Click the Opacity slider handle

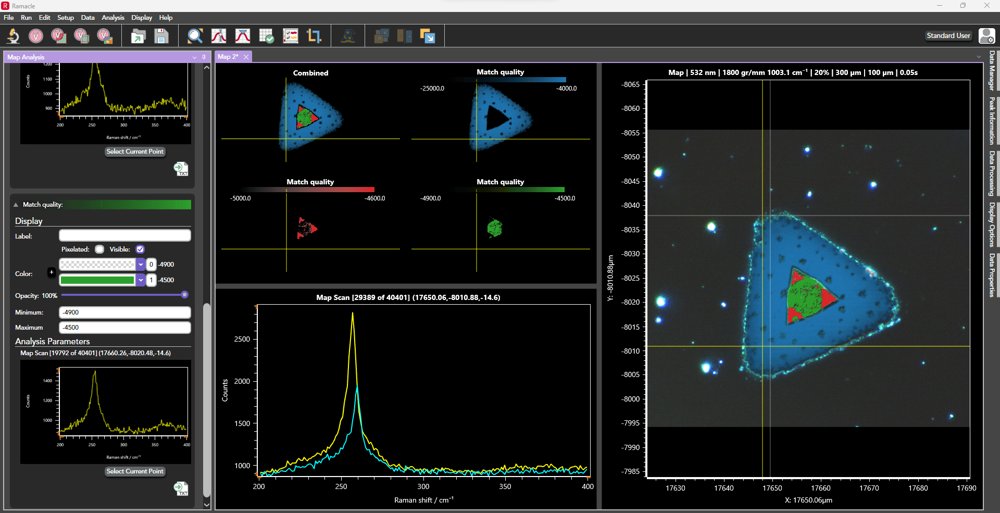[184, 295]
